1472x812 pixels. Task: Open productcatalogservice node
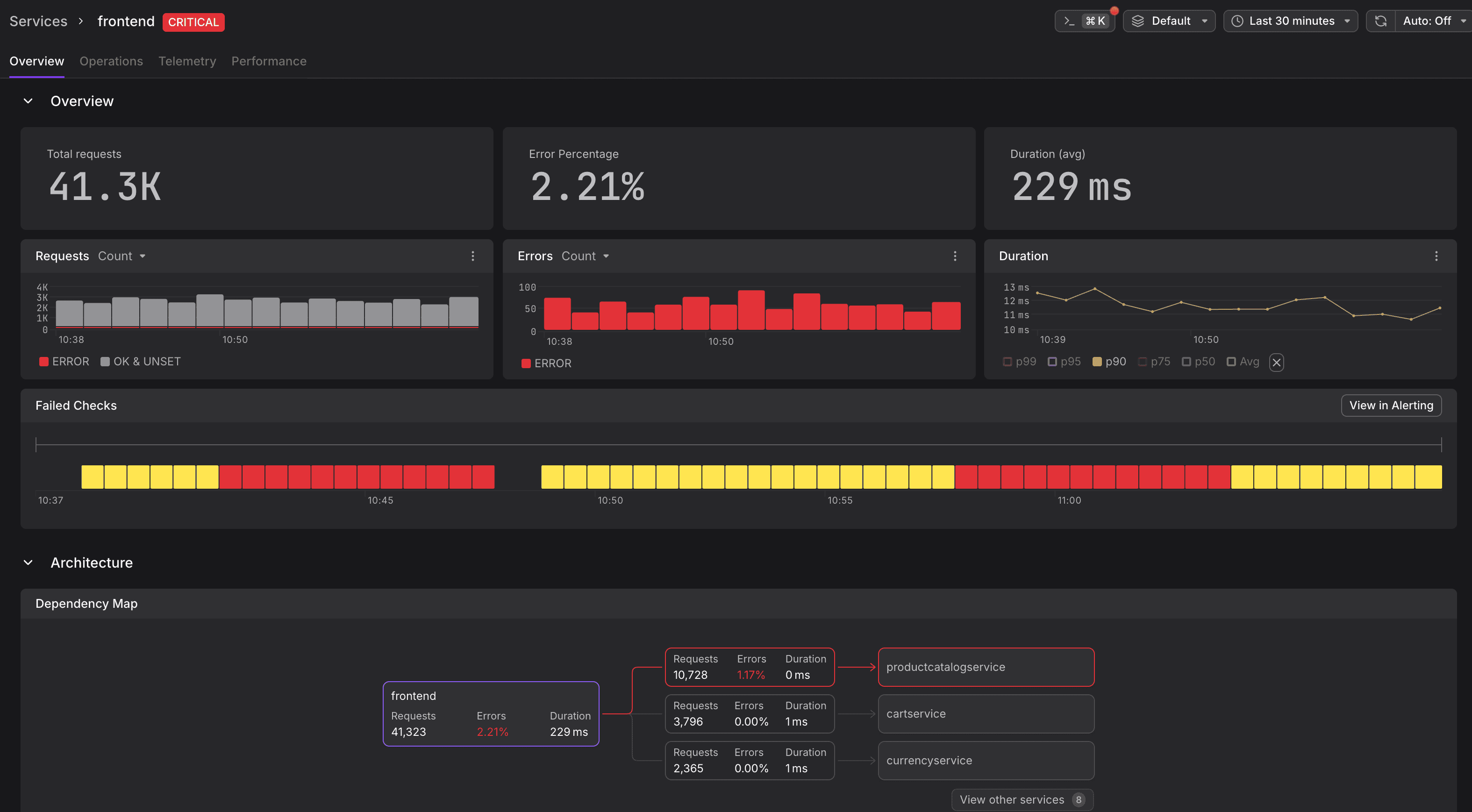point(986,667)
